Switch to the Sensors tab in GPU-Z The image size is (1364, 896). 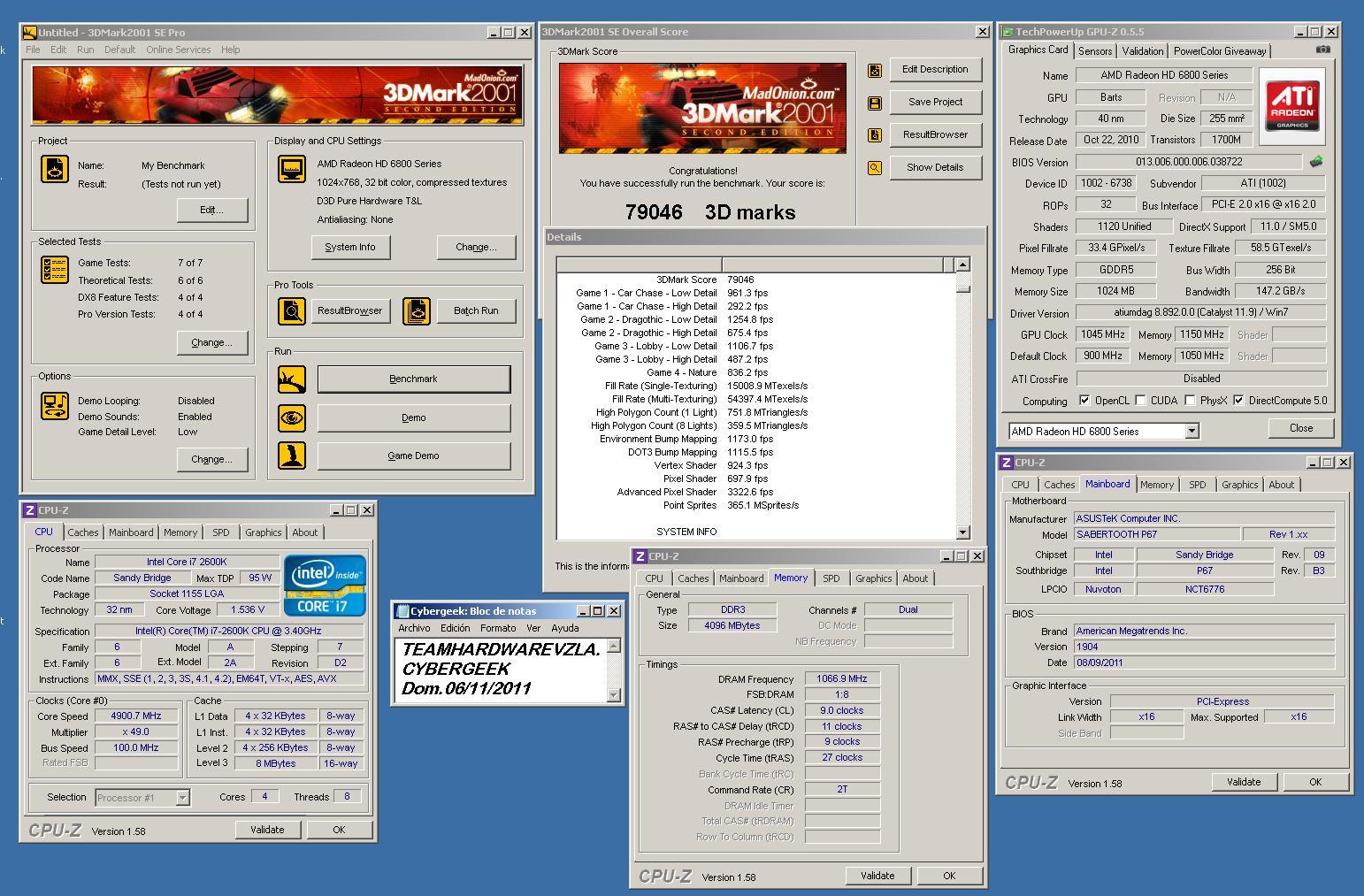[1095, 51]
